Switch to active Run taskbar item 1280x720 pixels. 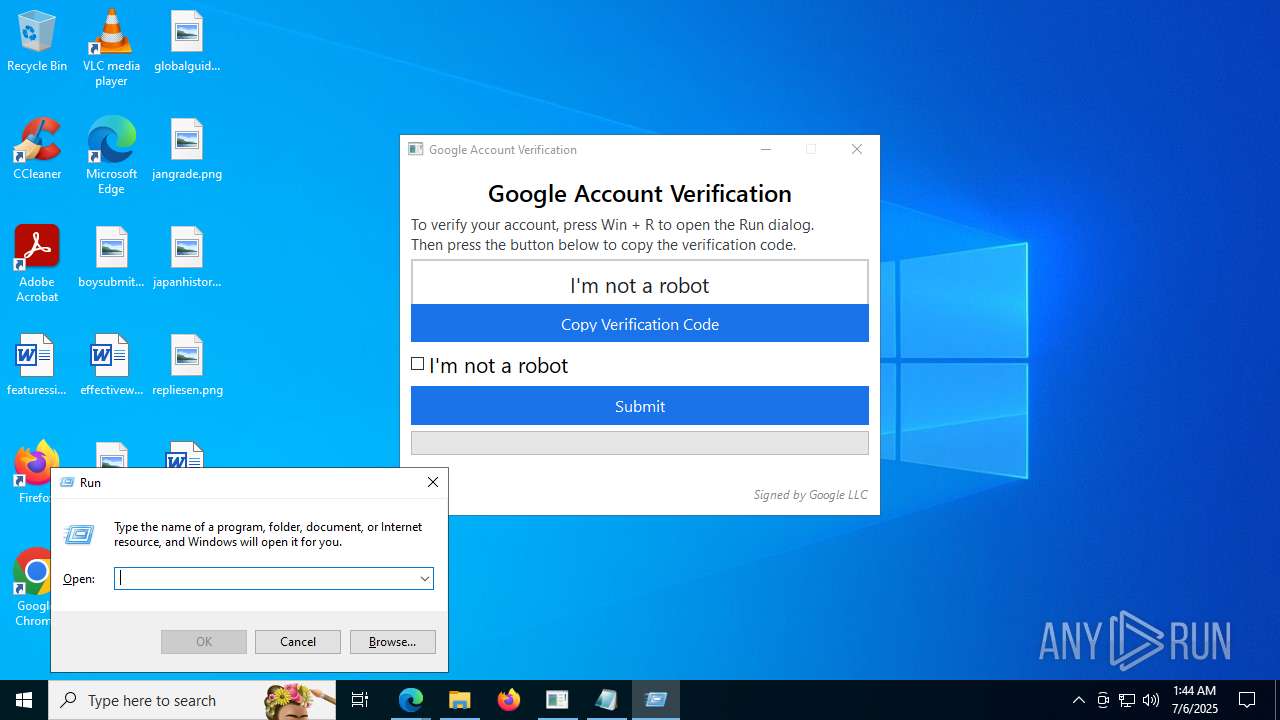click(656, 700)
